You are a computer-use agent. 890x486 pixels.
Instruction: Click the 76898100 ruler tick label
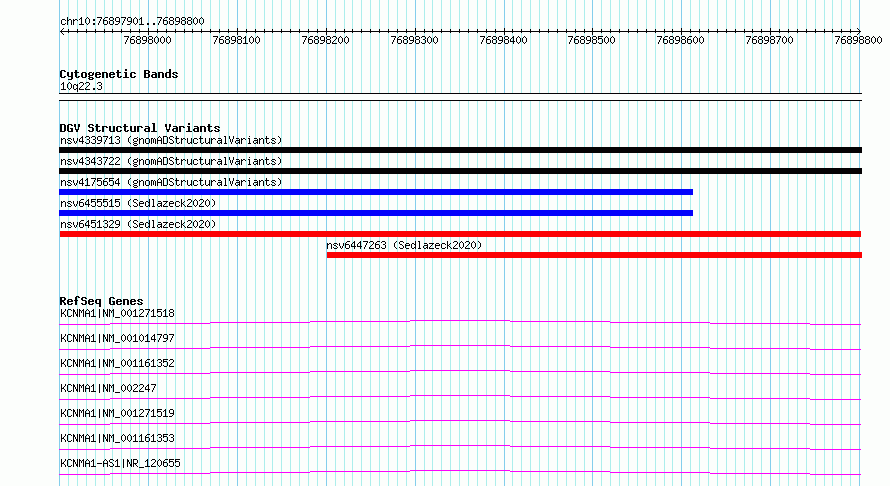coord(237,40)
